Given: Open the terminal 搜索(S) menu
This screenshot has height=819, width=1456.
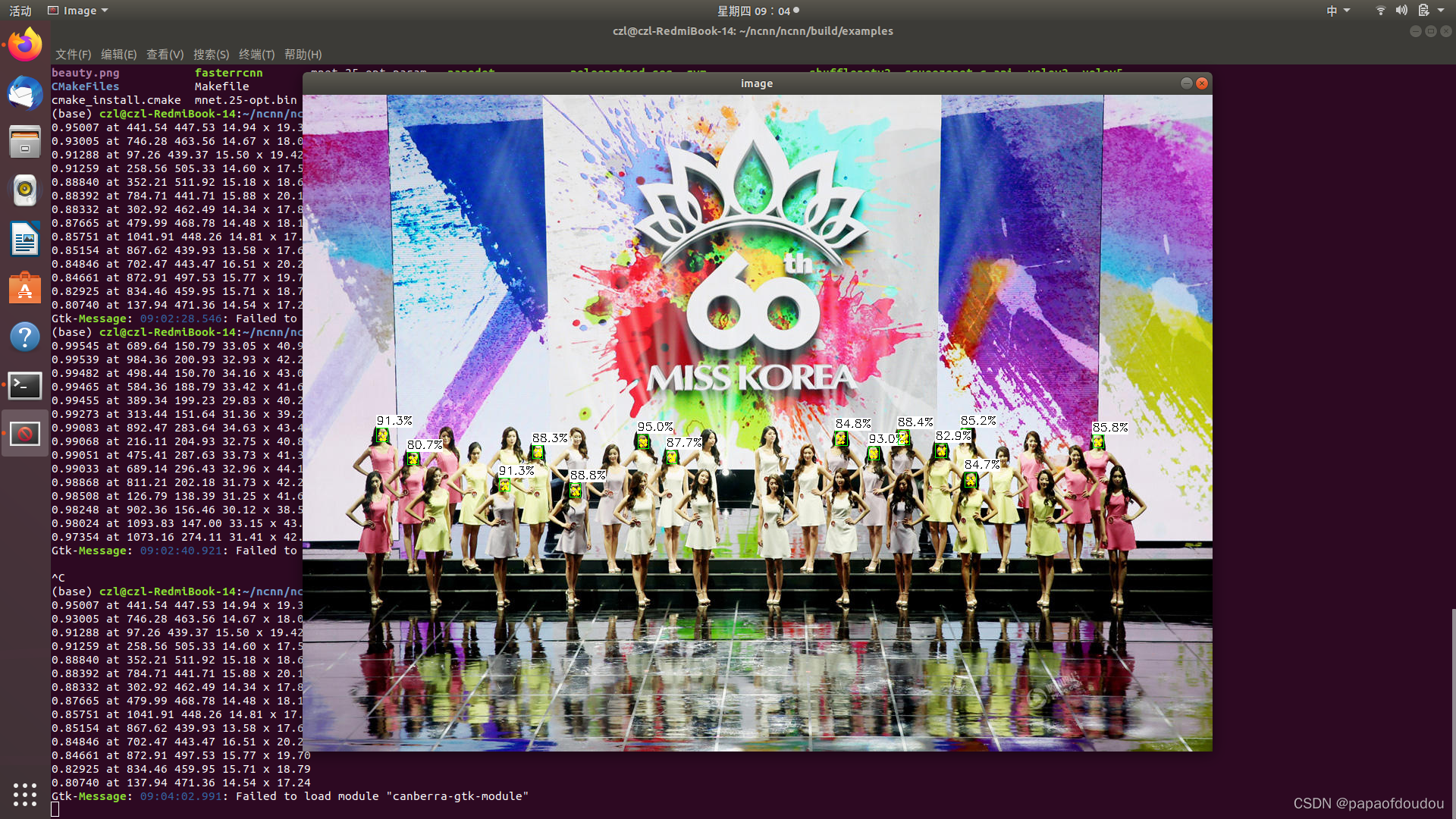Looking at the screenshot, I should point(211,55).
